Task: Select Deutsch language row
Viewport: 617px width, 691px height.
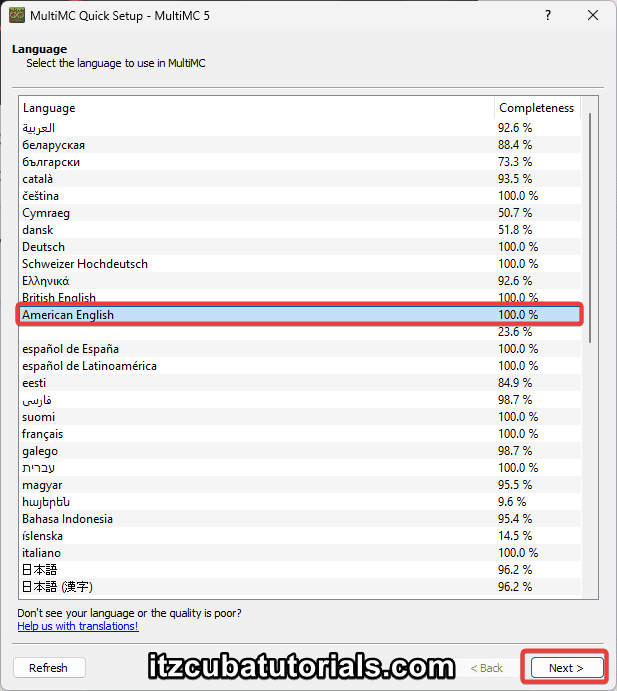Action: (x=44, y=247)
